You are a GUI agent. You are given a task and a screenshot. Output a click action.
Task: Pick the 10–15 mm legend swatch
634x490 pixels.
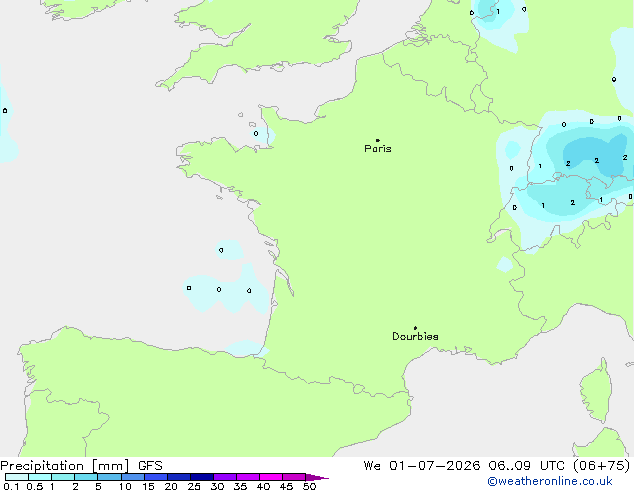pos(133,477)
